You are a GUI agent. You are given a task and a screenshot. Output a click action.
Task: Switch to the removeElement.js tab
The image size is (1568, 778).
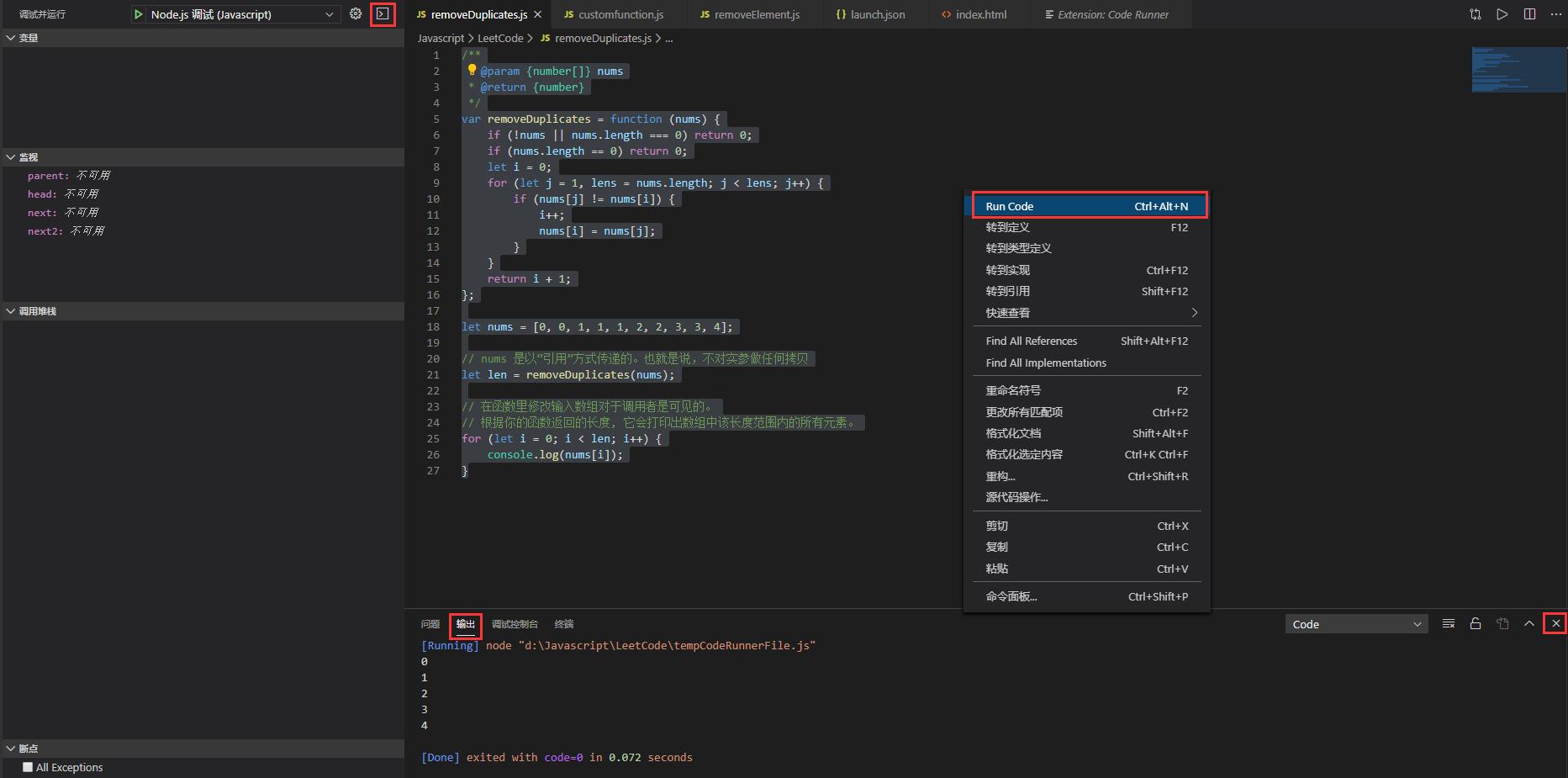756,14
